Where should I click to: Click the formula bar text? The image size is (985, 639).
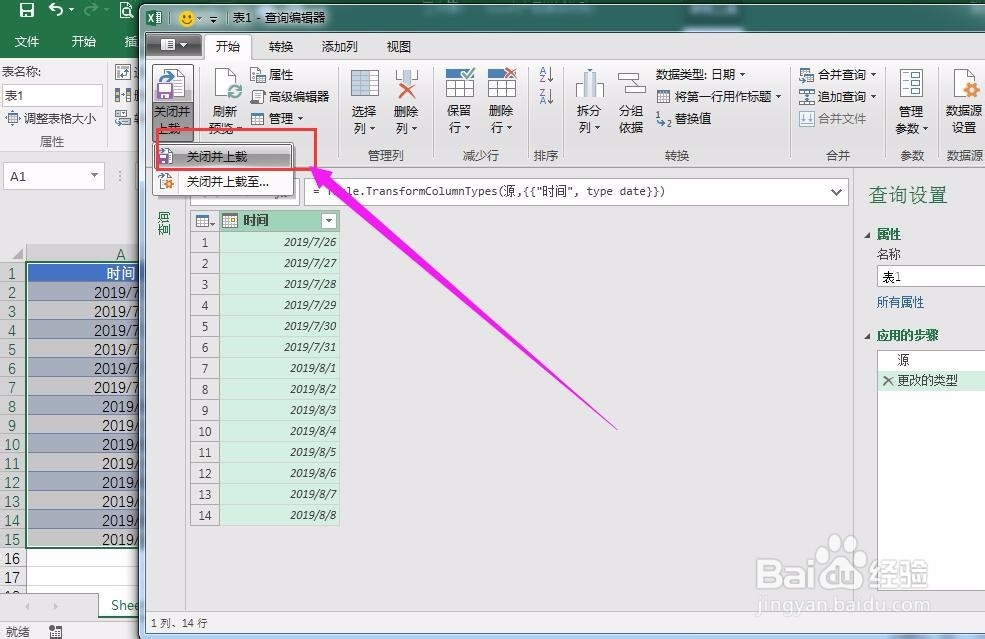[x=489, y=192]
